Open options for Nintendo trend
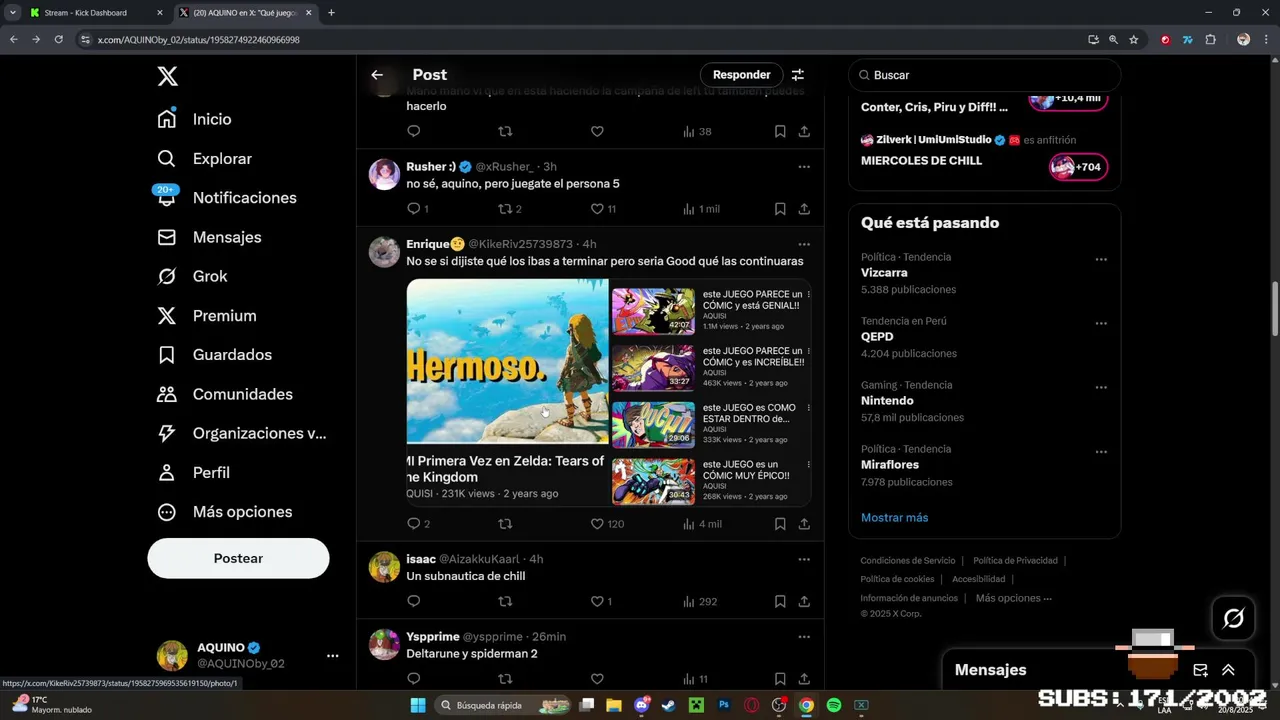The width and height of the screenshot is (1280, 720). coord(1101,387)
